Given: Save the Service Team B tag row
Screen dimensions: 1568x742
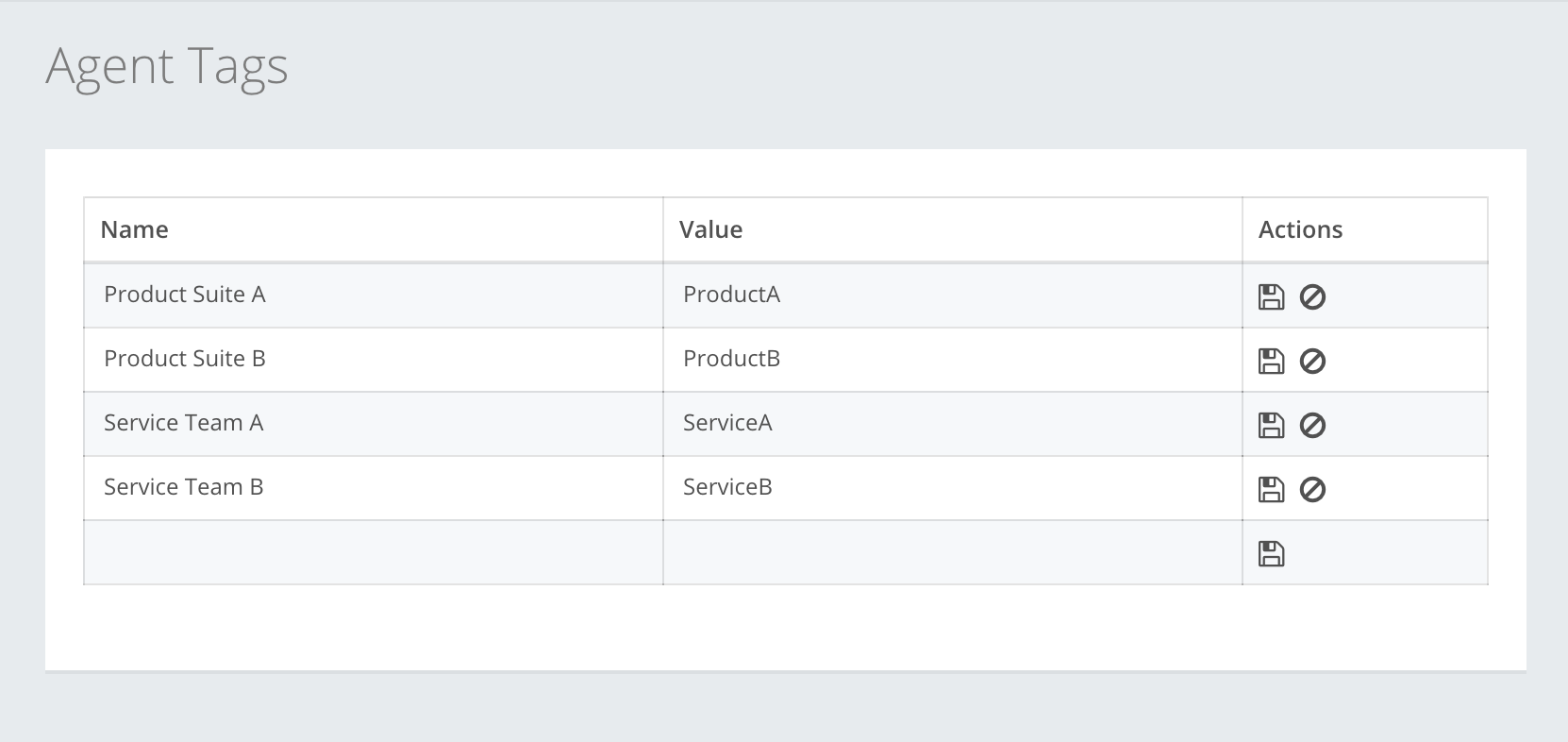Looking at the screenshot, I should click(1271, 490).
